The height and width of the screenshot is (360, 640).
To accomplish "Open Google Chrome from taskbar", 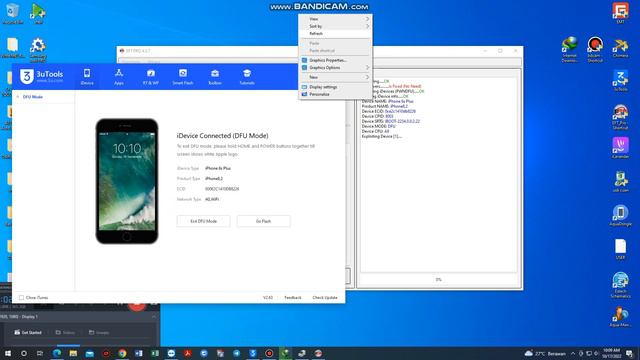I will pyautogui.click(x=122, y=353).
